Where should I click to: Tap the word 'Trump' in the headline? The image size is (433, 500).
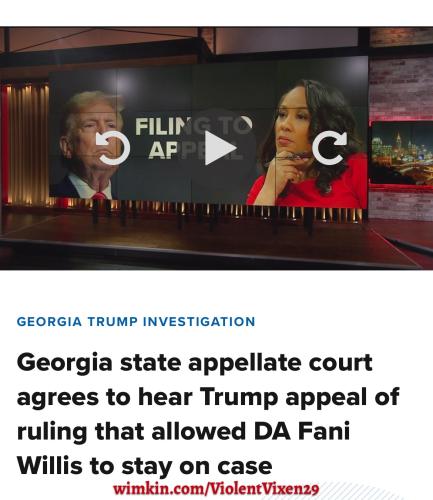pyautogui.click(x=239, y=397)
